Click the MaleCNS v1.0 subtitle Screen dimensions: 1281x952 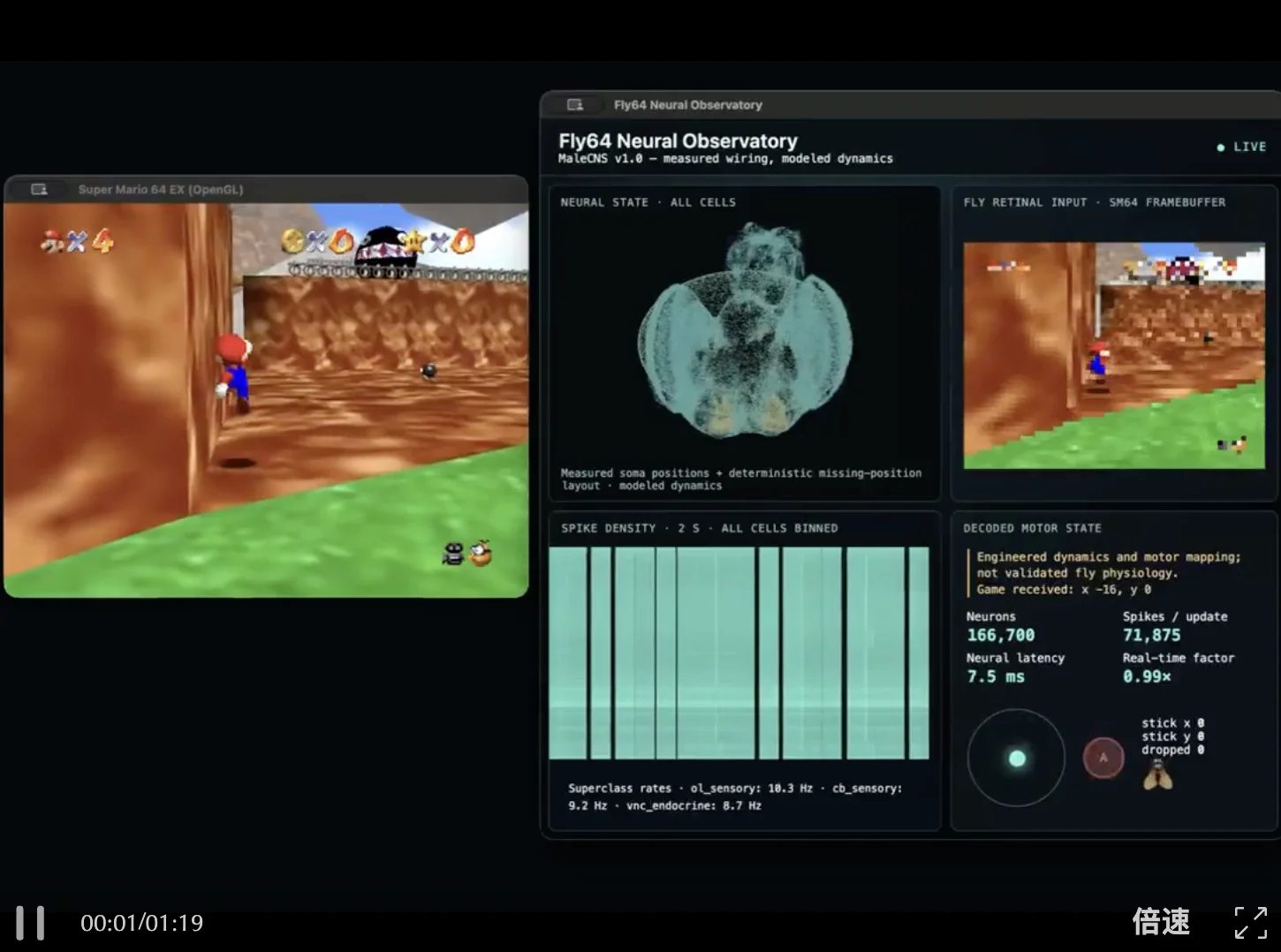pos(725,159)
